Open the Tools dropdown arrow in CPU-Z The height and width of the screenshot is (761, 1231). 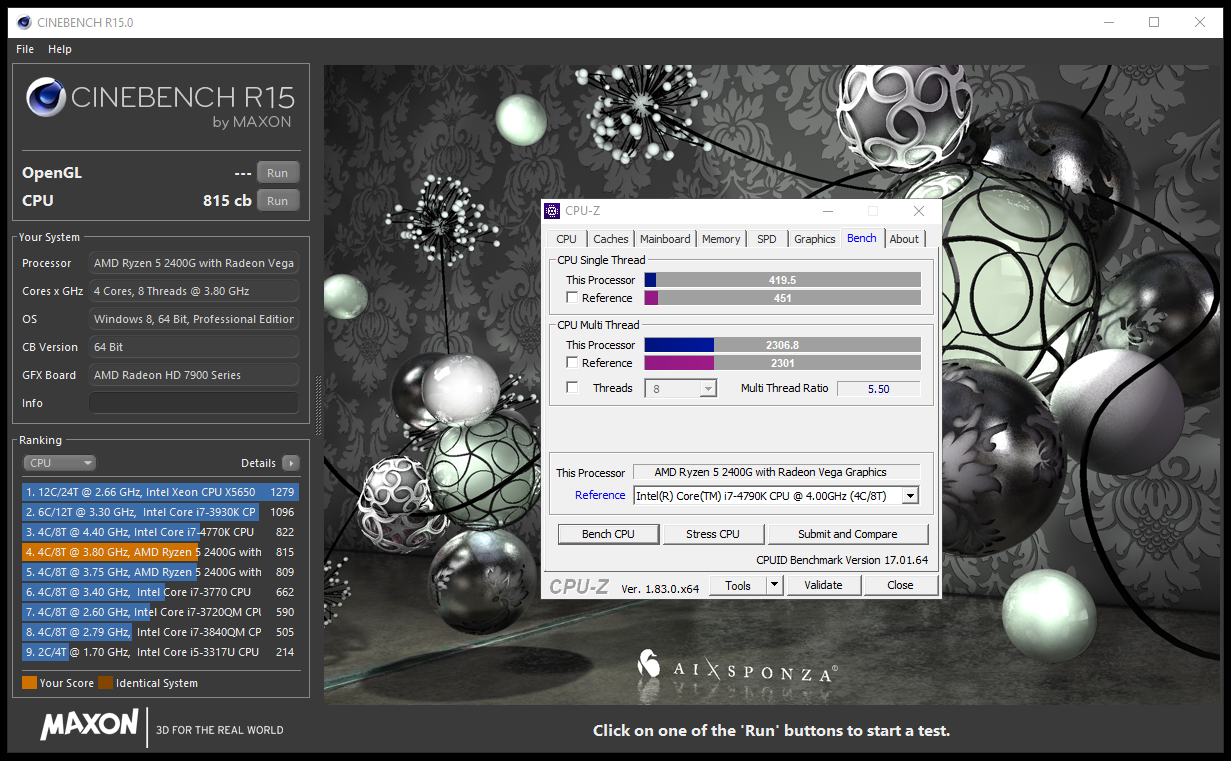[x=774, y=586]
